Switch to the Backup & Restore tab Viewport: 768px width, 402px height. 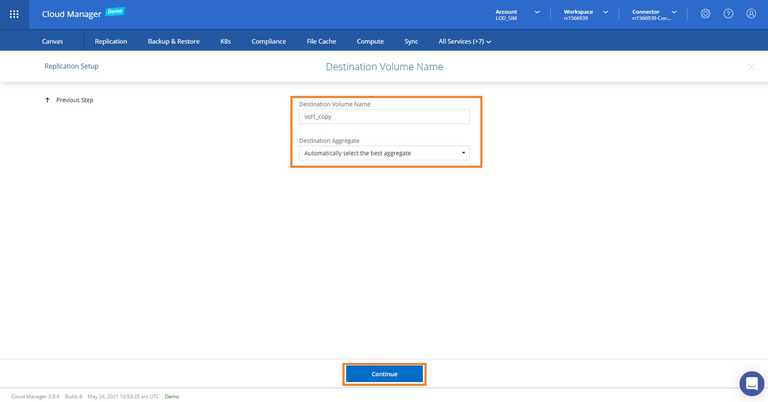click(x=174, y=41)
